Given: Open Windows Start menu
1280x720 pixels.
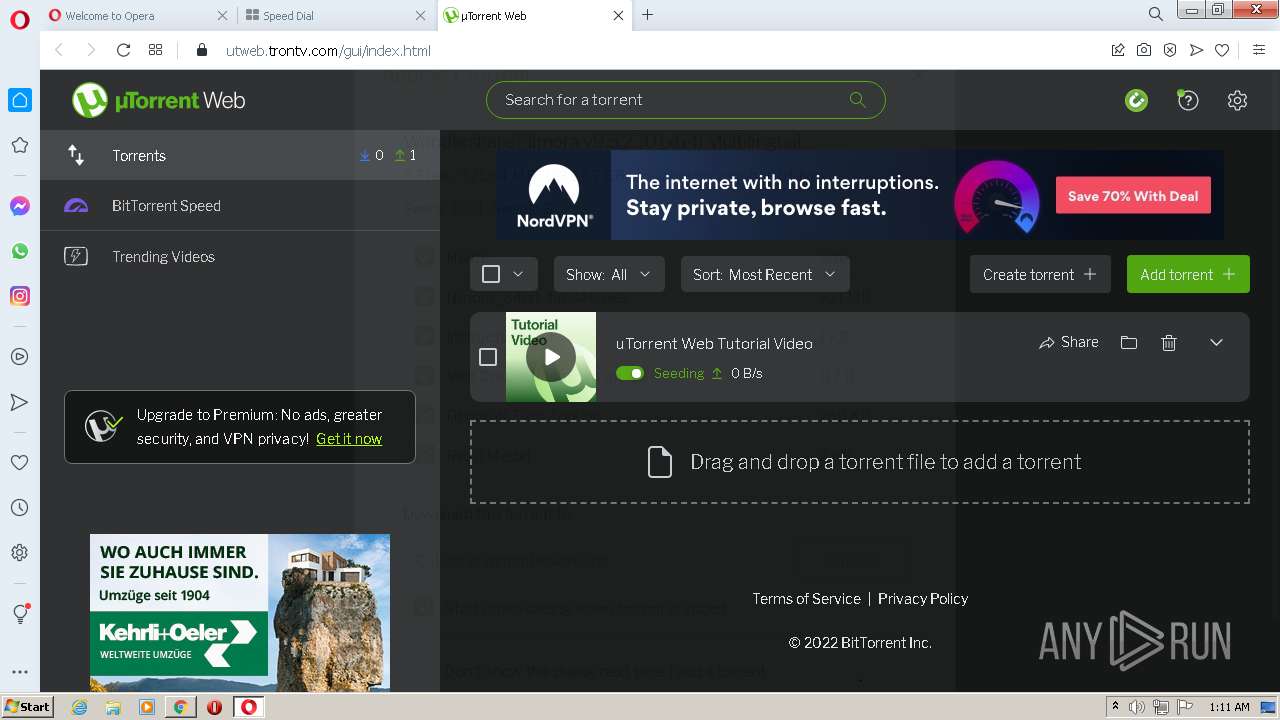Looking at the screenshot, I should click(28, 706).
